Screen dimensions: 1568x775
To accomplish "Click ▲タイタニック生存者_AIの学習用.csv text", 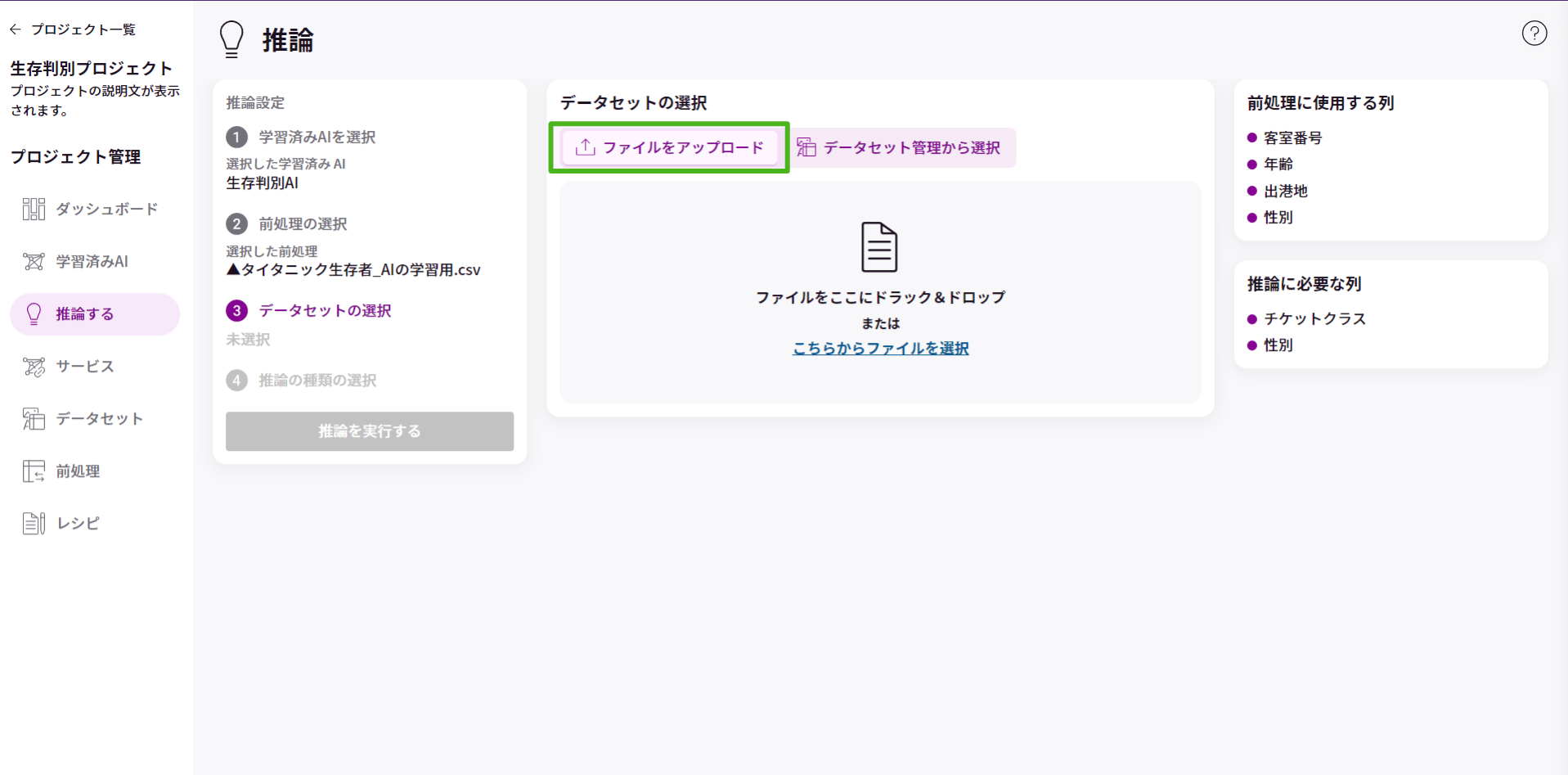I will pyautogui.click(x=353, y=270).
